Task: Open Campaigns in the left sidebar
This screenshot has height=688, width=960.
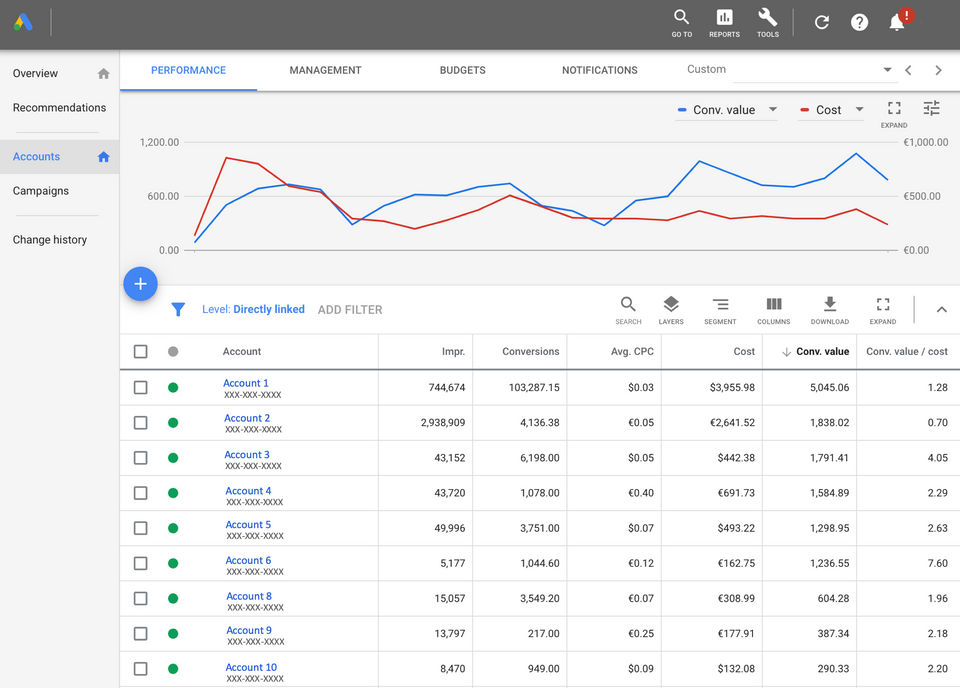Action: tap(41, 191)
